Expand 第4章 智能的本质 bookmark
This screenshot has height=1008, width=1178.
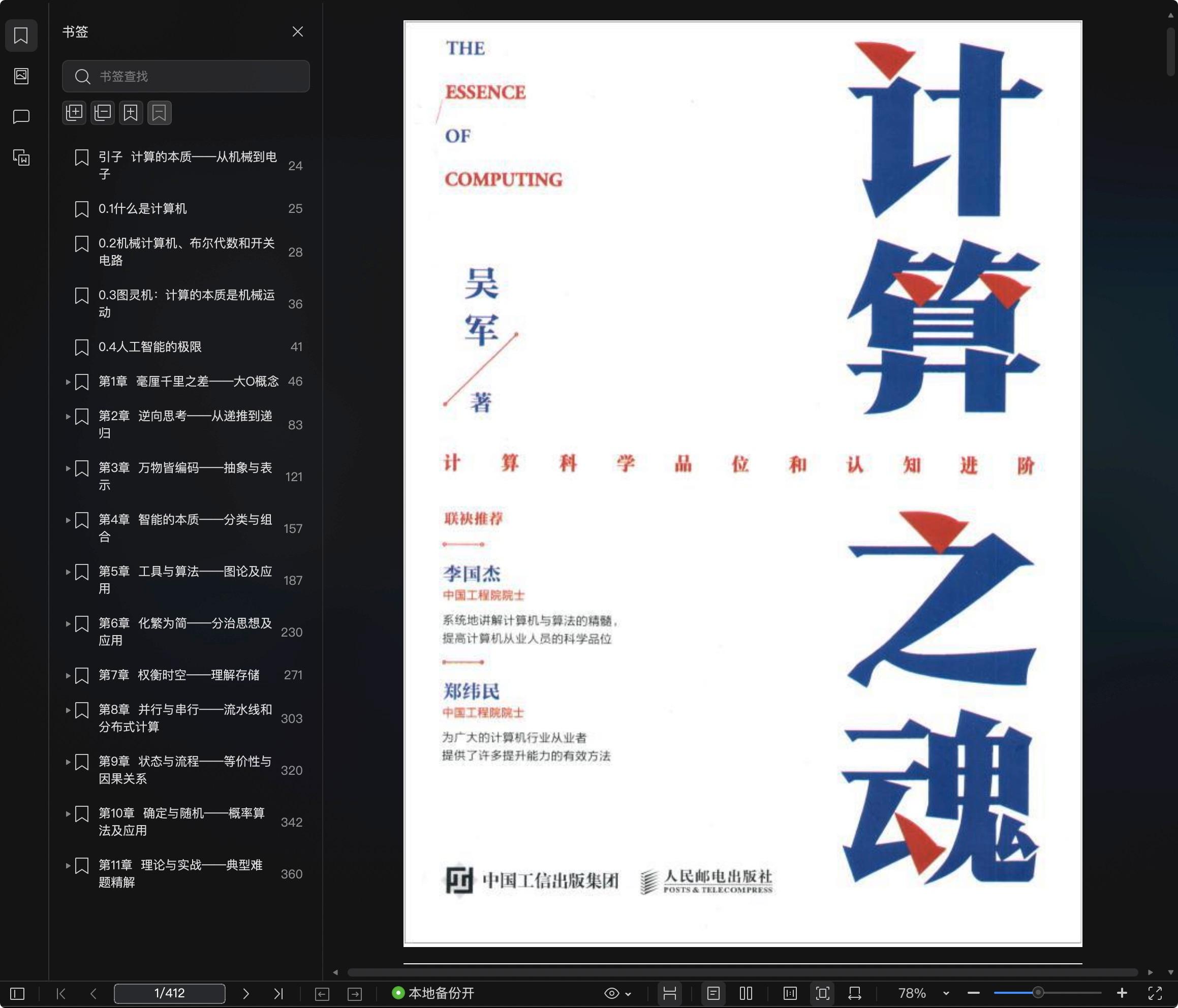point(68,520)
